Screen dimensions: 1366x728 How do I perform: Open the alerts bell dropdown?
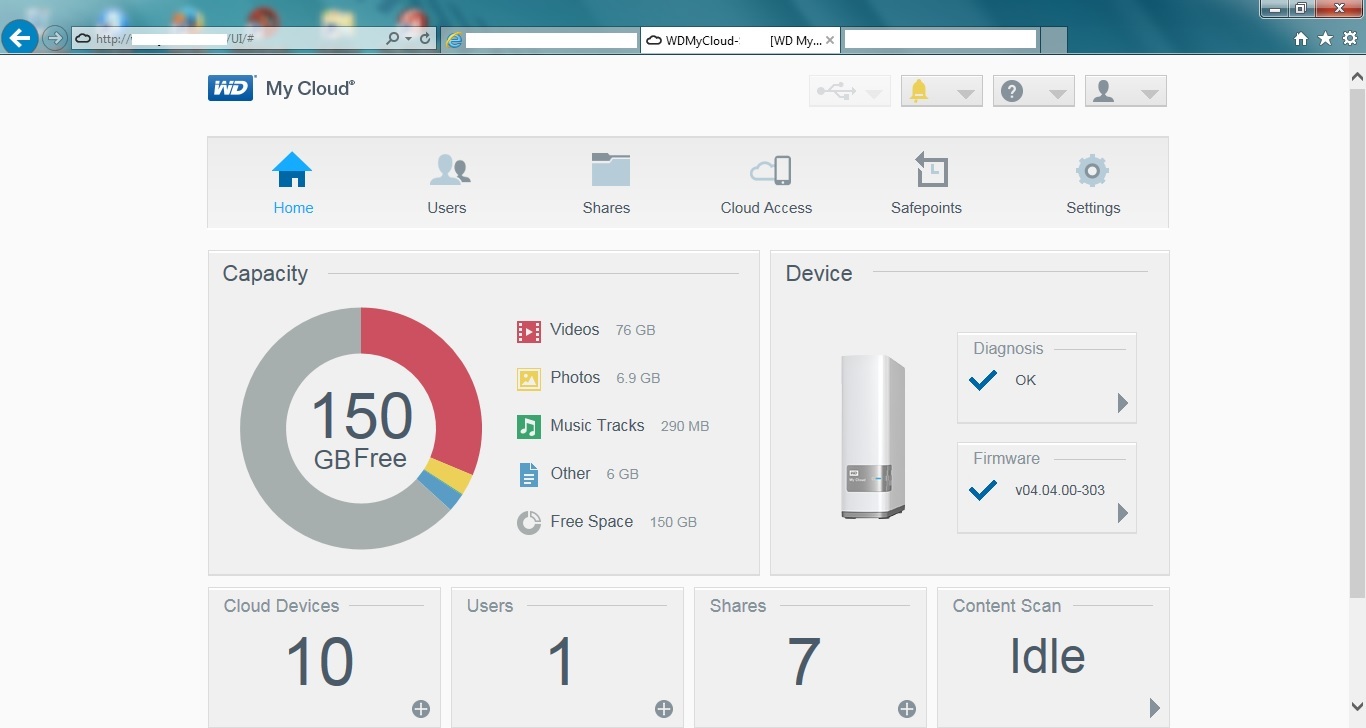[x=942, y=91]
